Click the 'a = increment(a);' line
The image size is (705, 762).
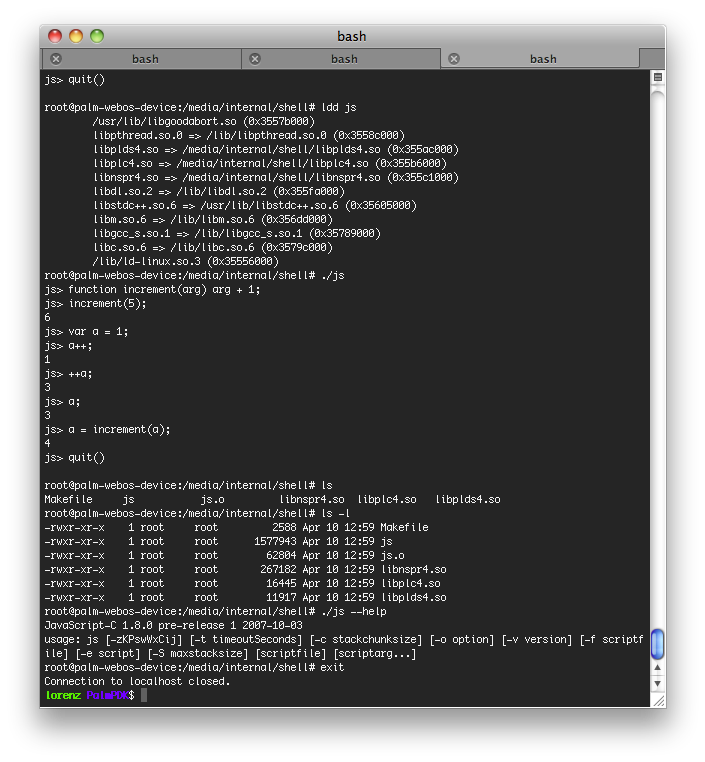(107, 430)
